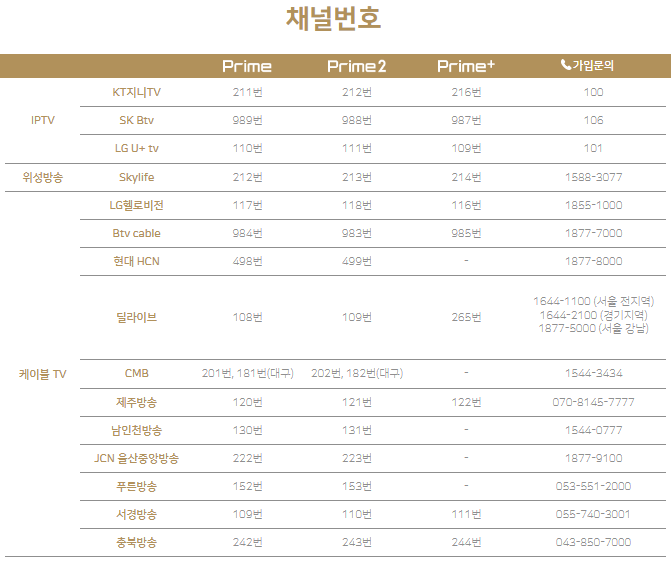The image size is (671, 568).
Task: Click KT지니TV Prime+ channel 216번
Action: coord(466,92)
